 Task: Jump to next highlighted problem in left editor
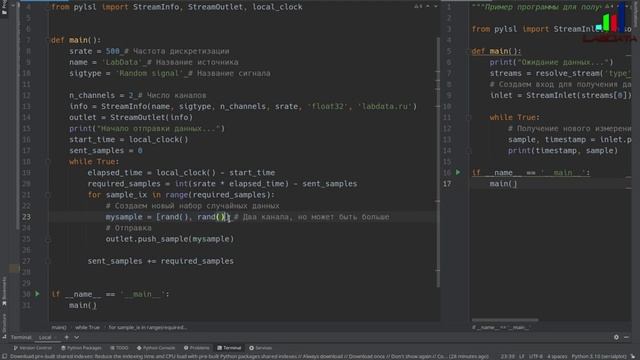point(436,7)
